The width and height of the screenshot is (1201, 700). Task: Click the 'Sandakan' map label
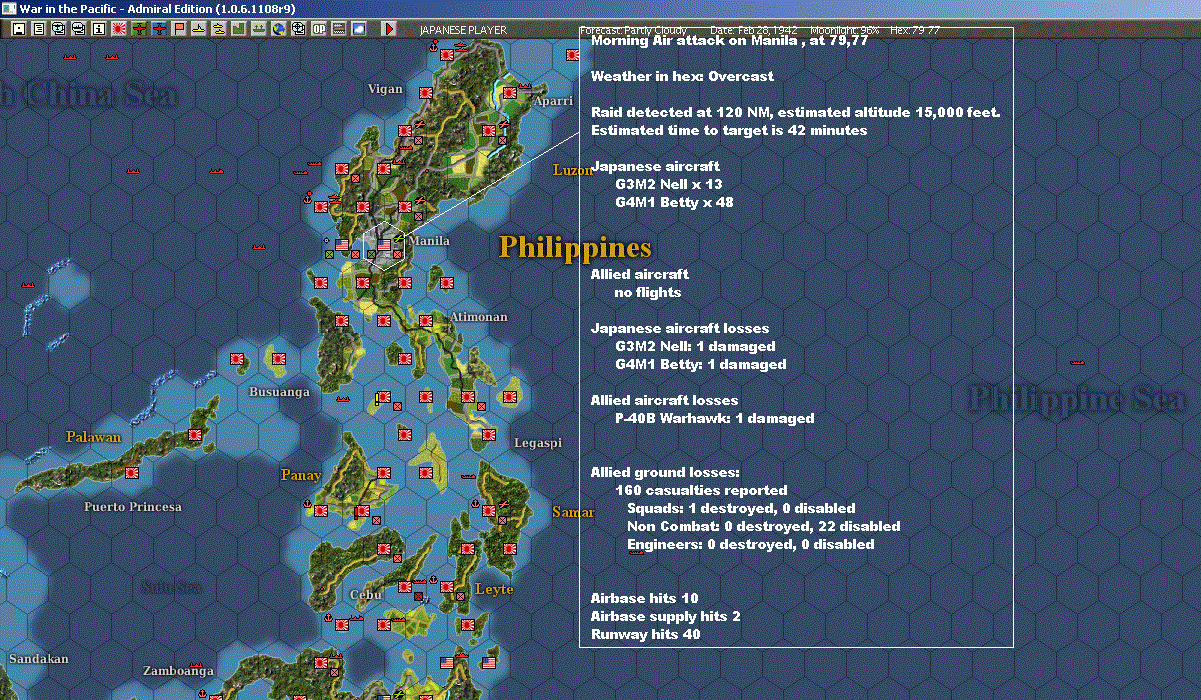38,659
